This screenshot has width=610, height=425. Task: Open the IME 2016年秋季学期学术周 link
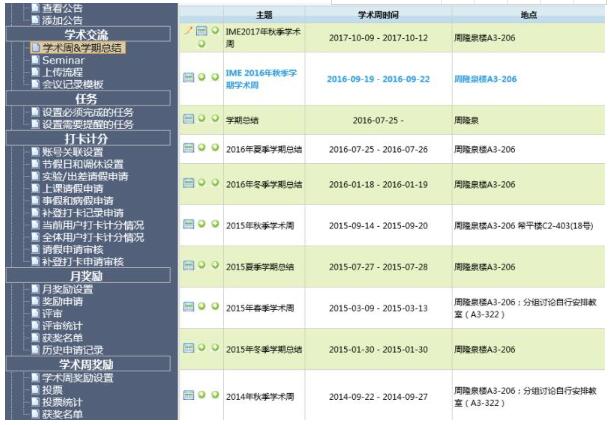[262, 78]
